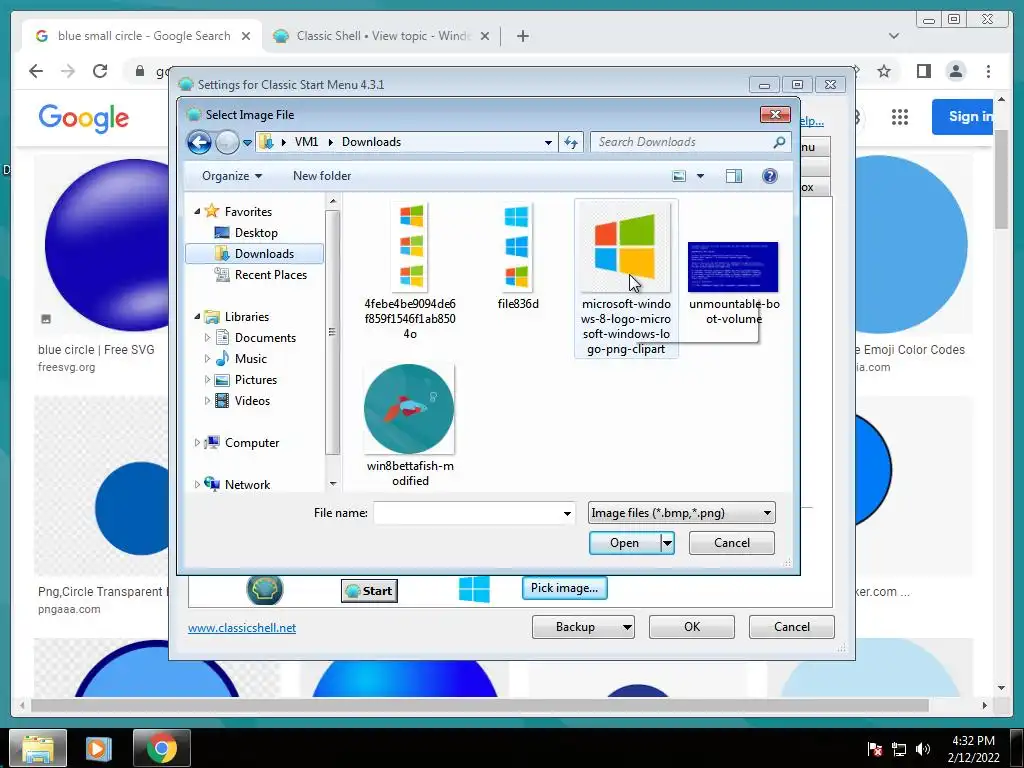Open recent locations dropdown beside navigation arrows
Viewport: 1024px width, 768px height.
(248, 142)
